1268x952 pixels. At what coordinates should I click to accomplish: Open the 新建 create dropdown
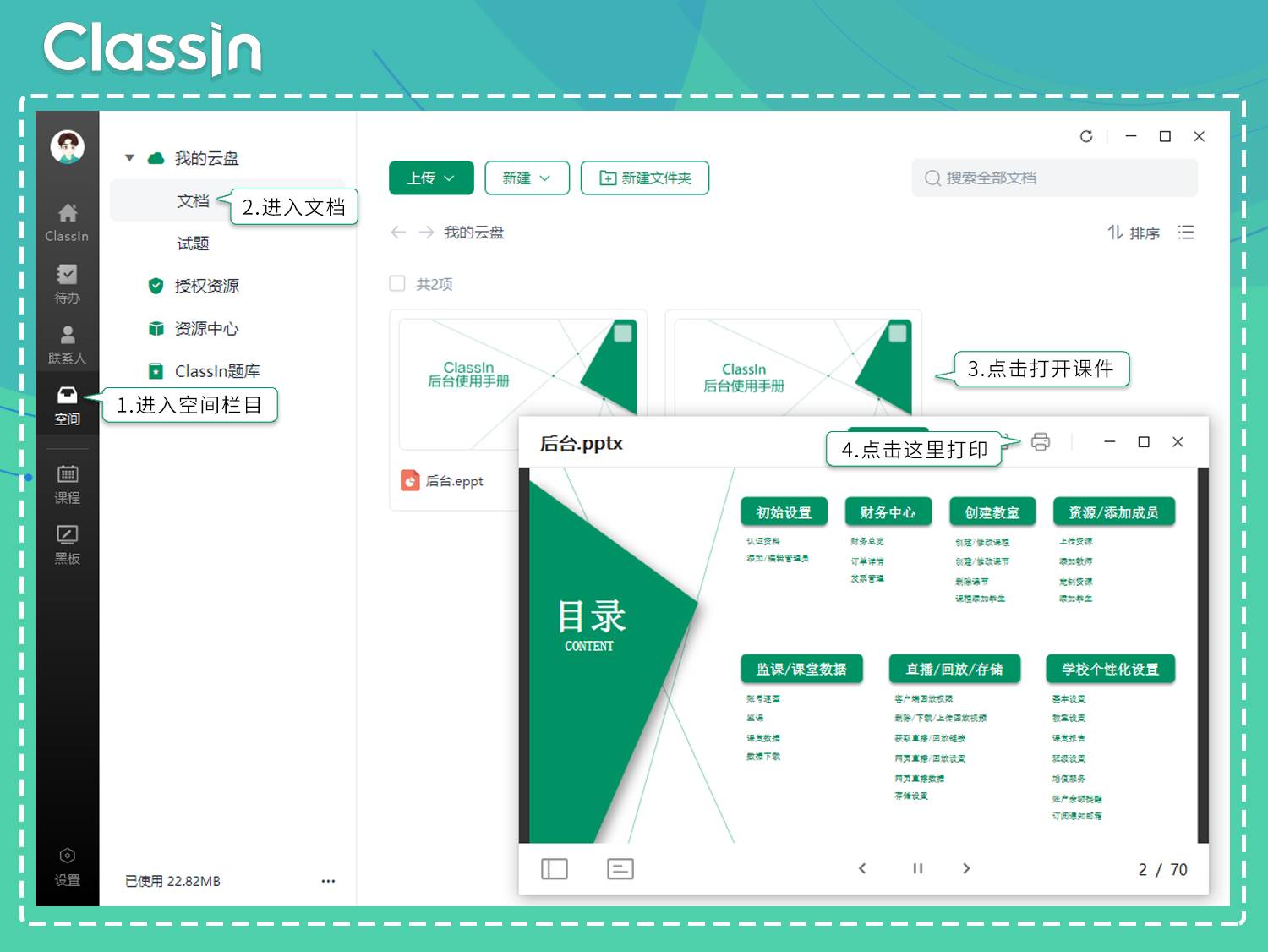(527, 178)
